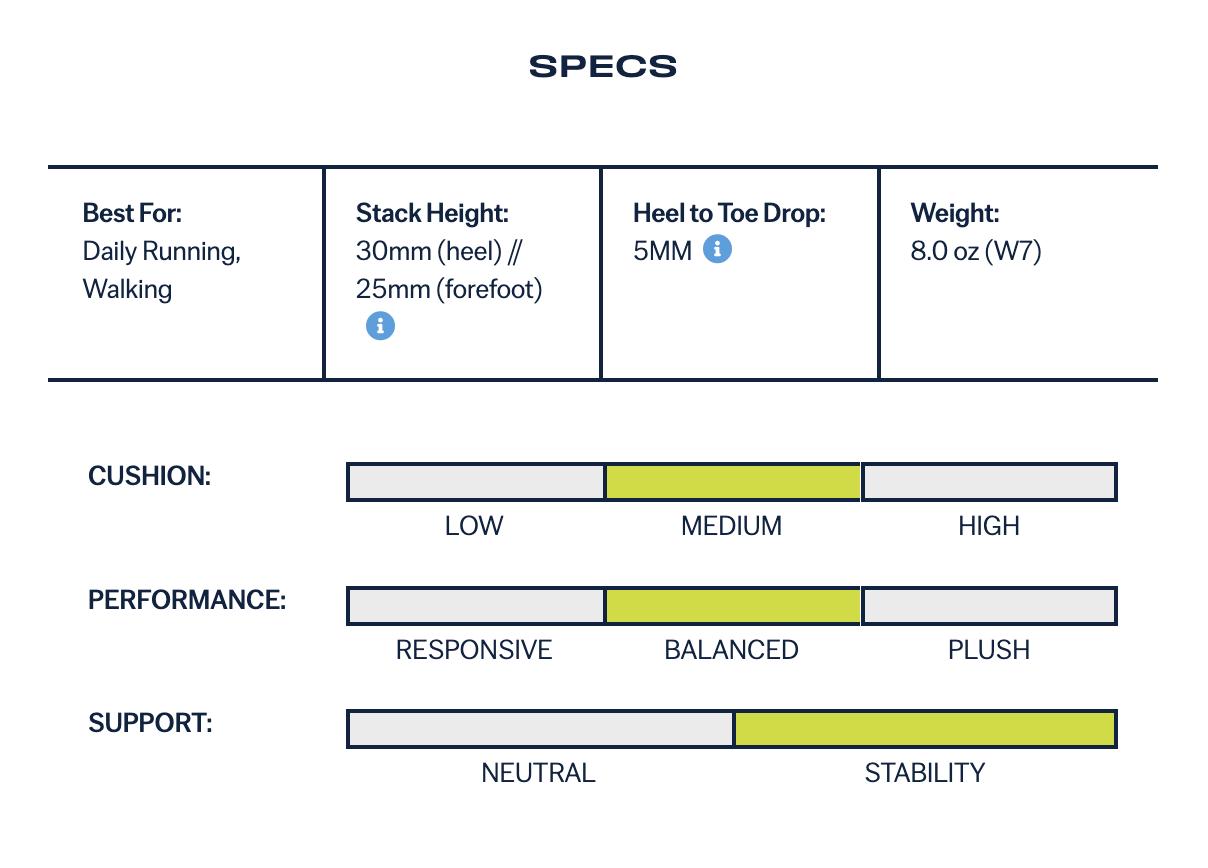Click the Heel to Toe Drop info icon
The width and height of the screenshot is (1208, 868).
717,249
